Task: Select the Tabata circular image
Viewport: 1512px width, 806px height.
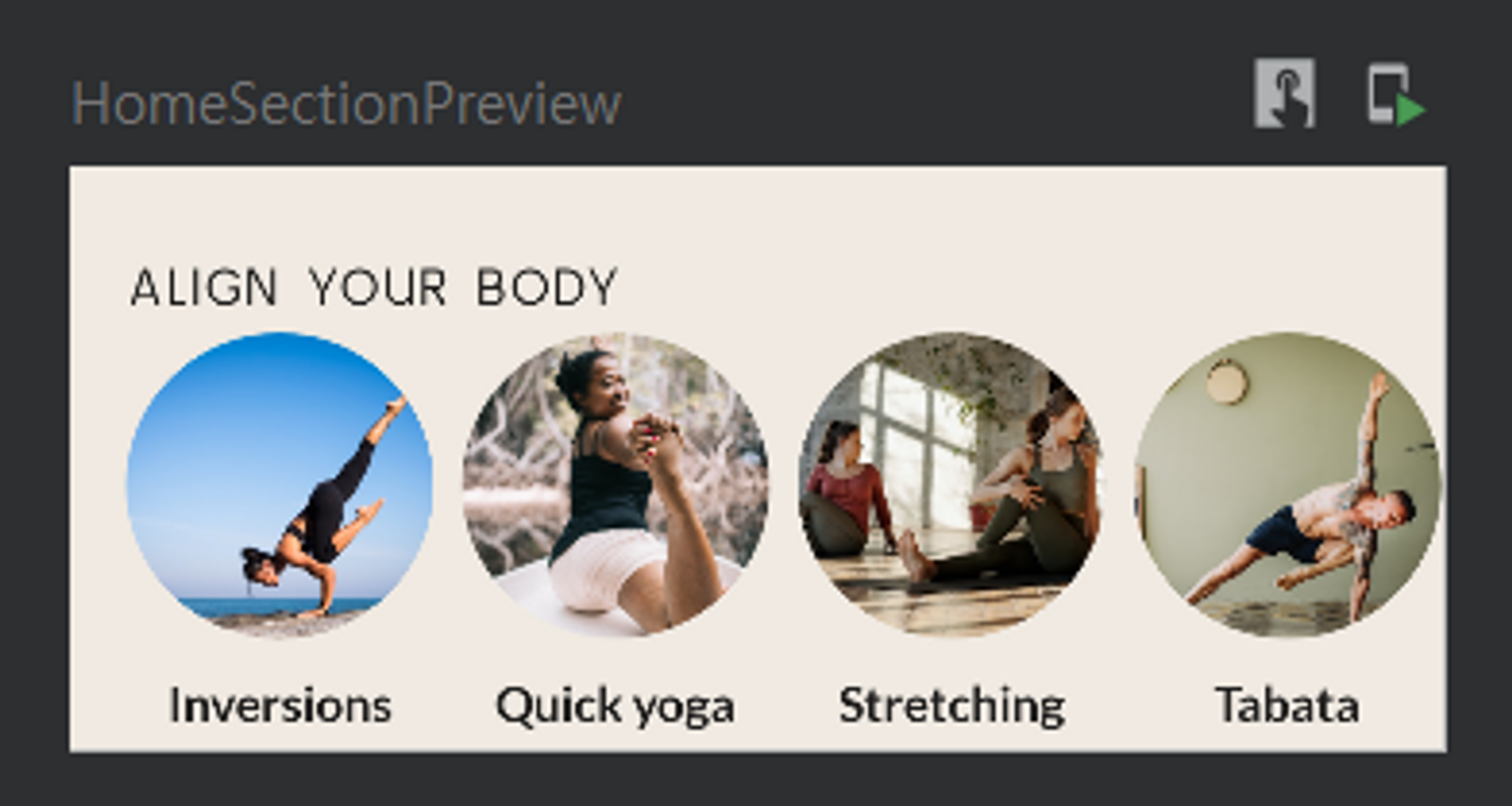Action: pos(1287,485)
